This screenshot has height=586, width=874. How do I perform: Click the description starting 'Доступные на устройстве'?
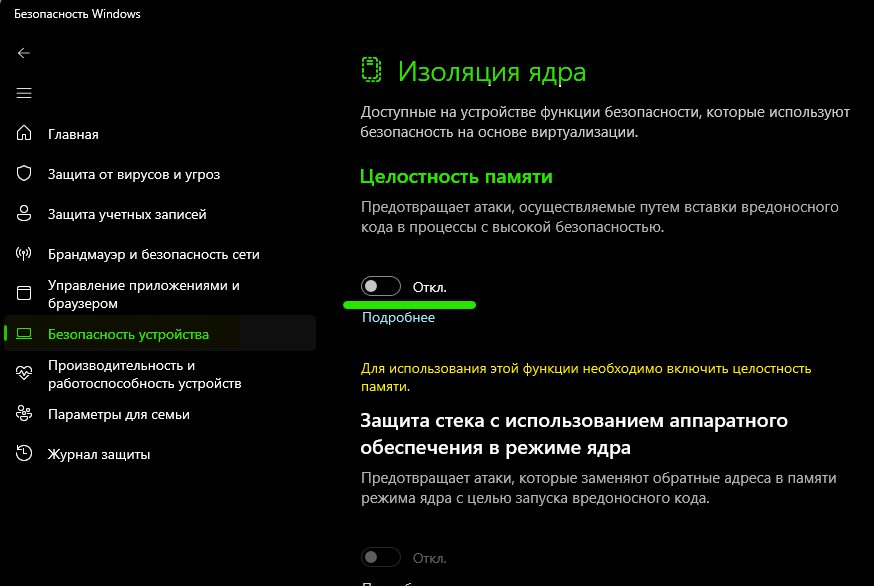605,122
